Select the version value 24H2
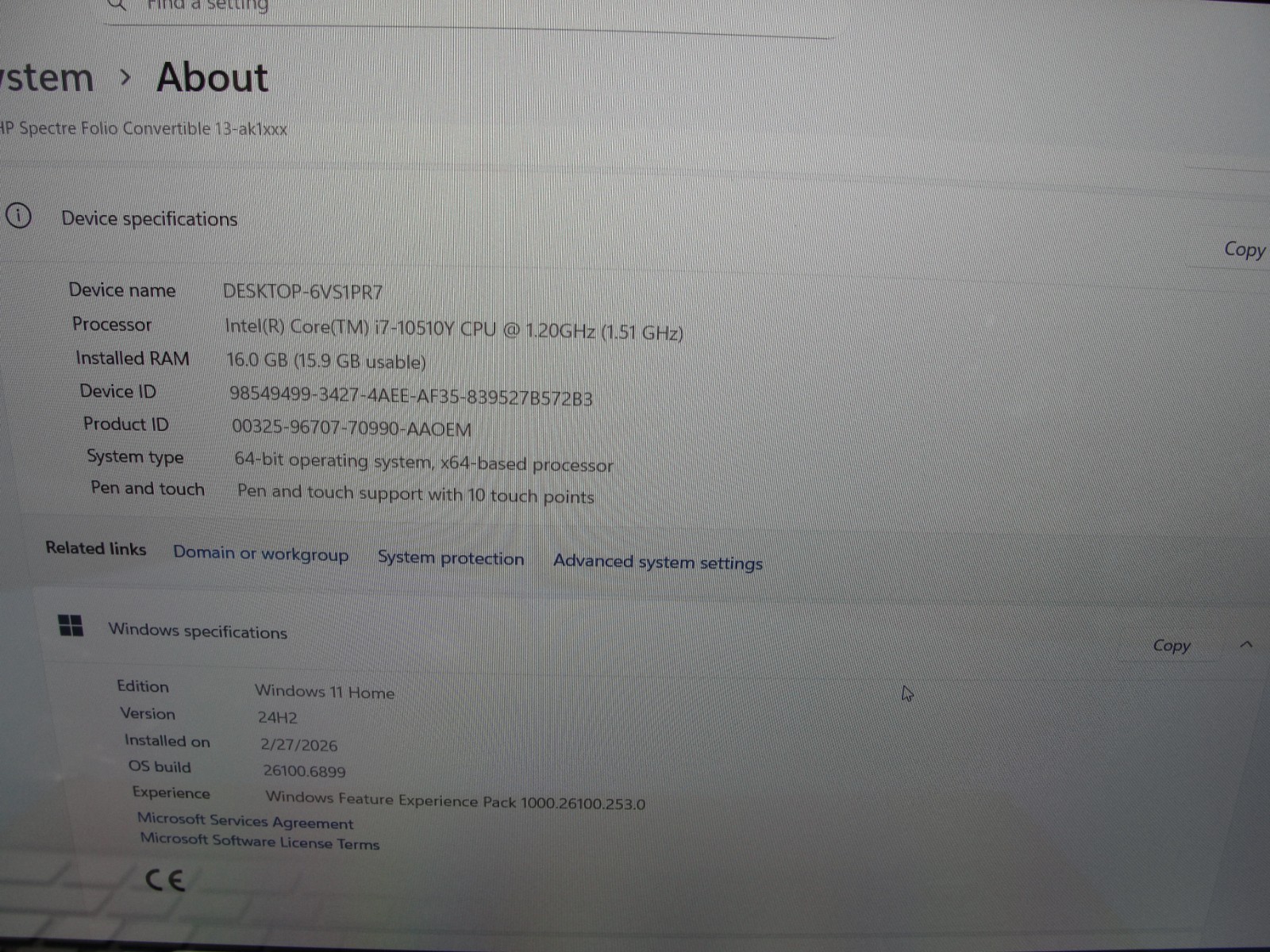 click(278, 717)
